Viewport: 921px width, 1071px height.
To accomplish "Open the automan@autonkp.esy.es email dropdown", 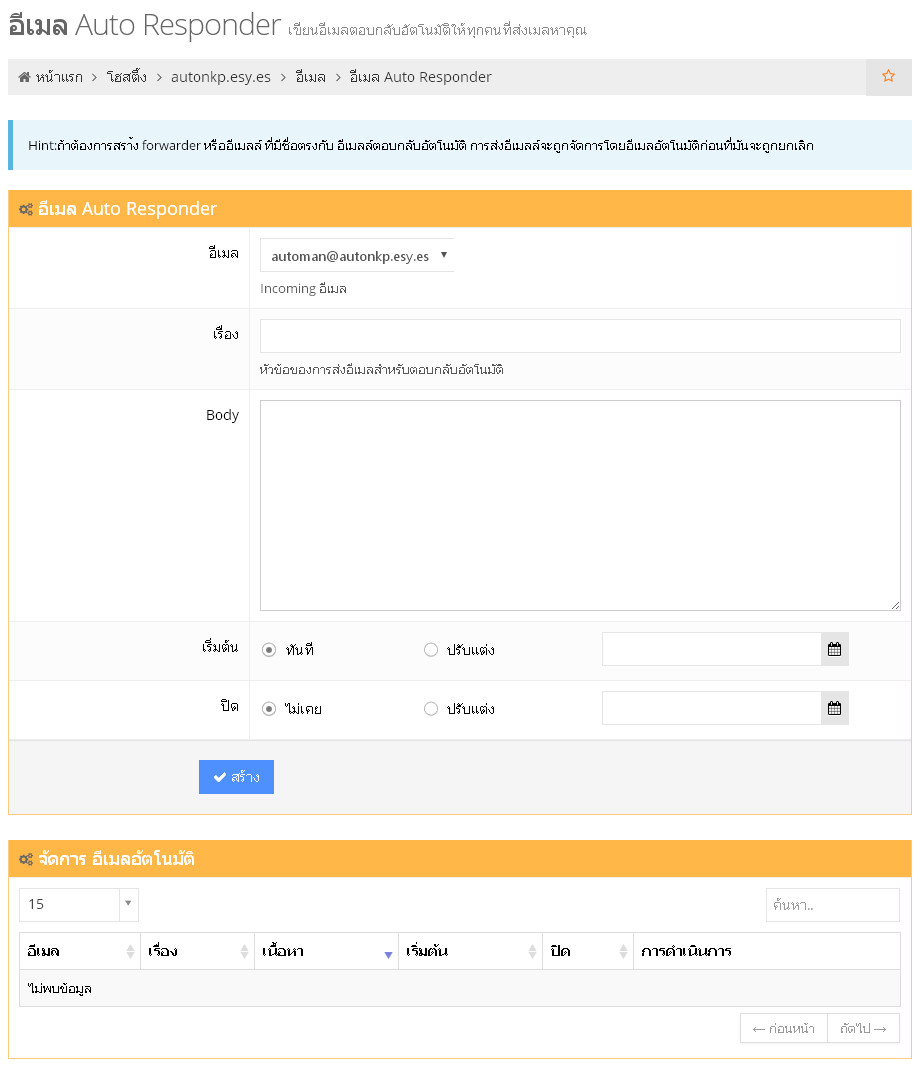I will 357,255.
